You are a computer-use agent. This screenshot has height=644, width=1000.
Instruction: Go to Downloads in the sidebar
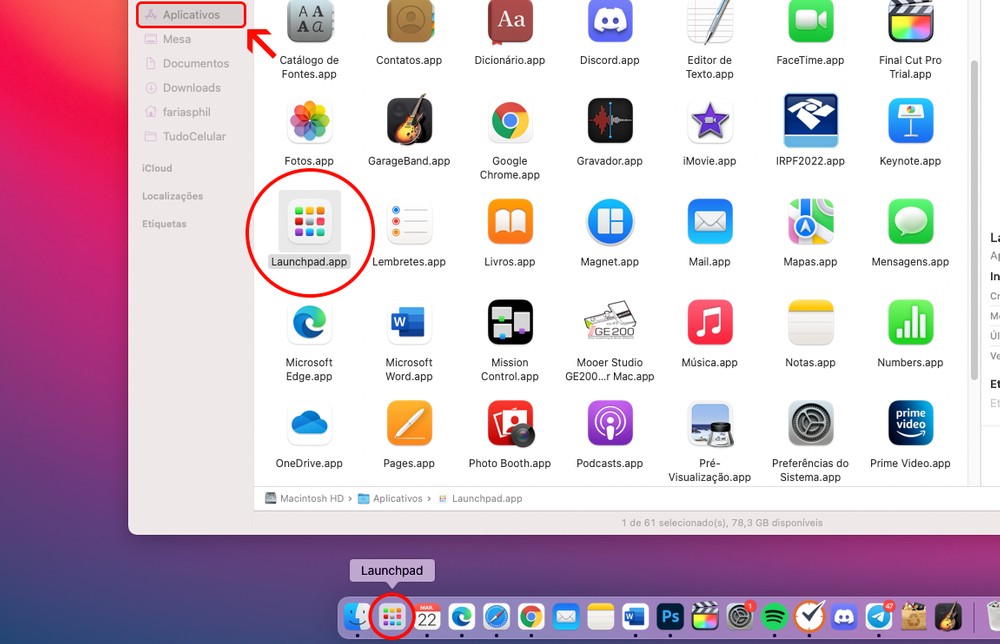(x=191, y=88)
